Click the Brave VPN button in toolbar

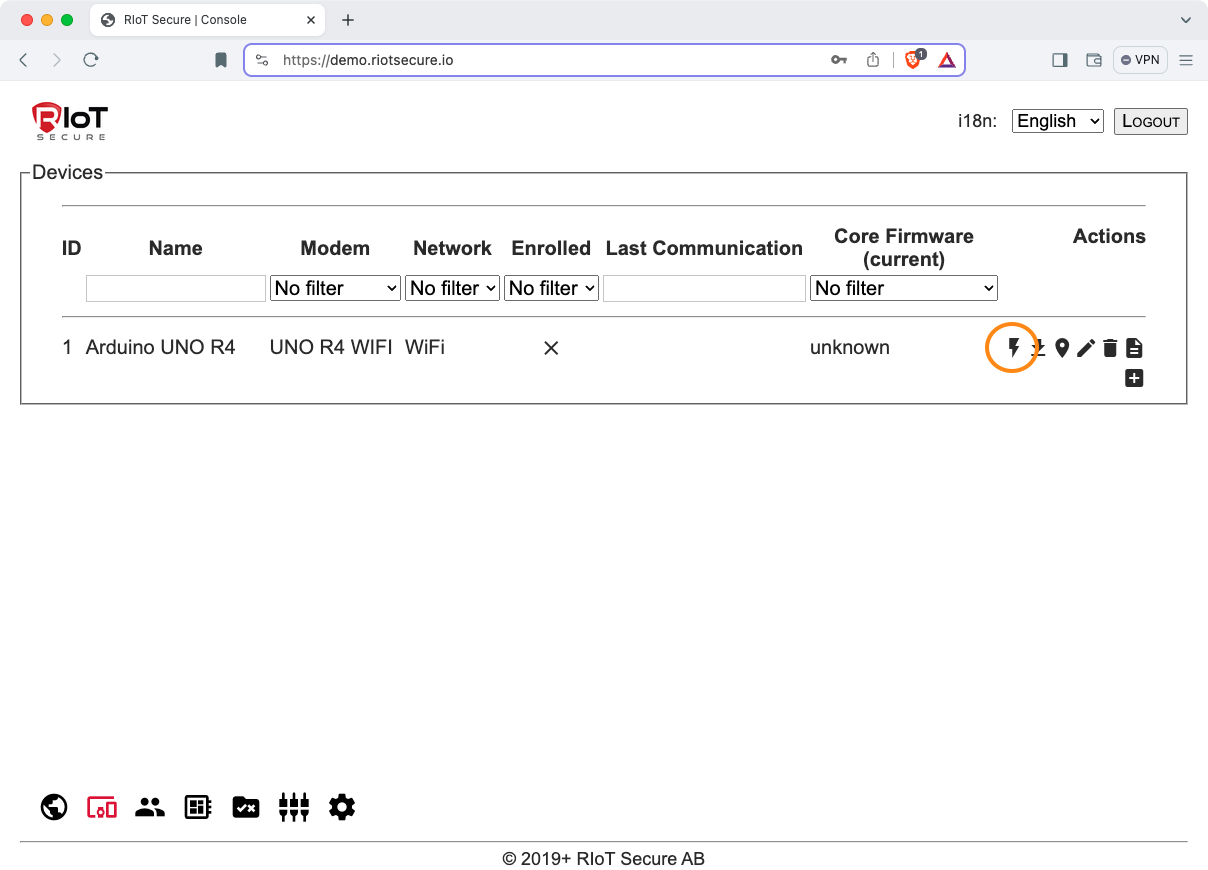pos(1140,60)
